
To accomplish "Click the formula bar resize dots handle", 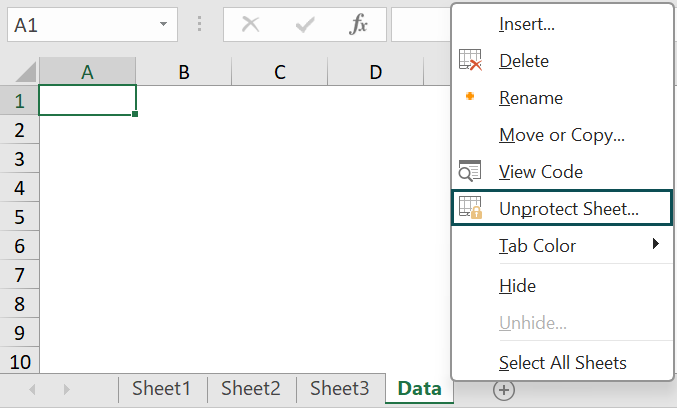I will point(199,24).
